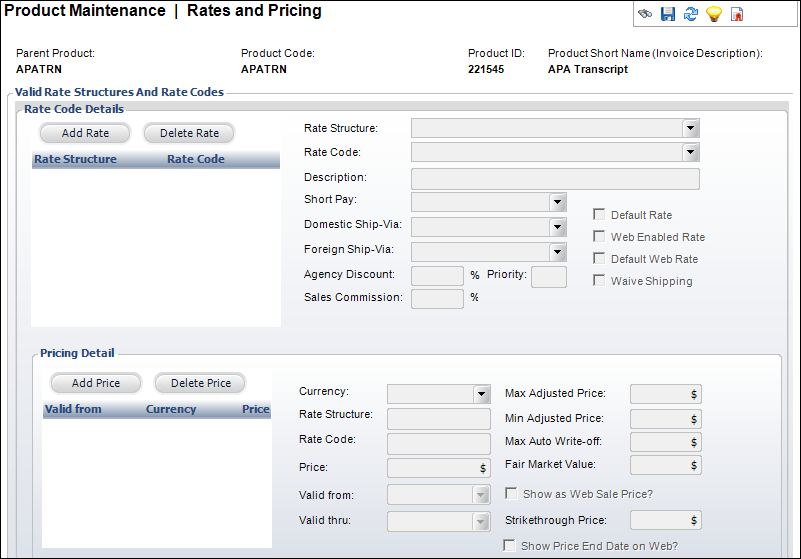Open the Short Pay dropdown

[x=558, y=202]
